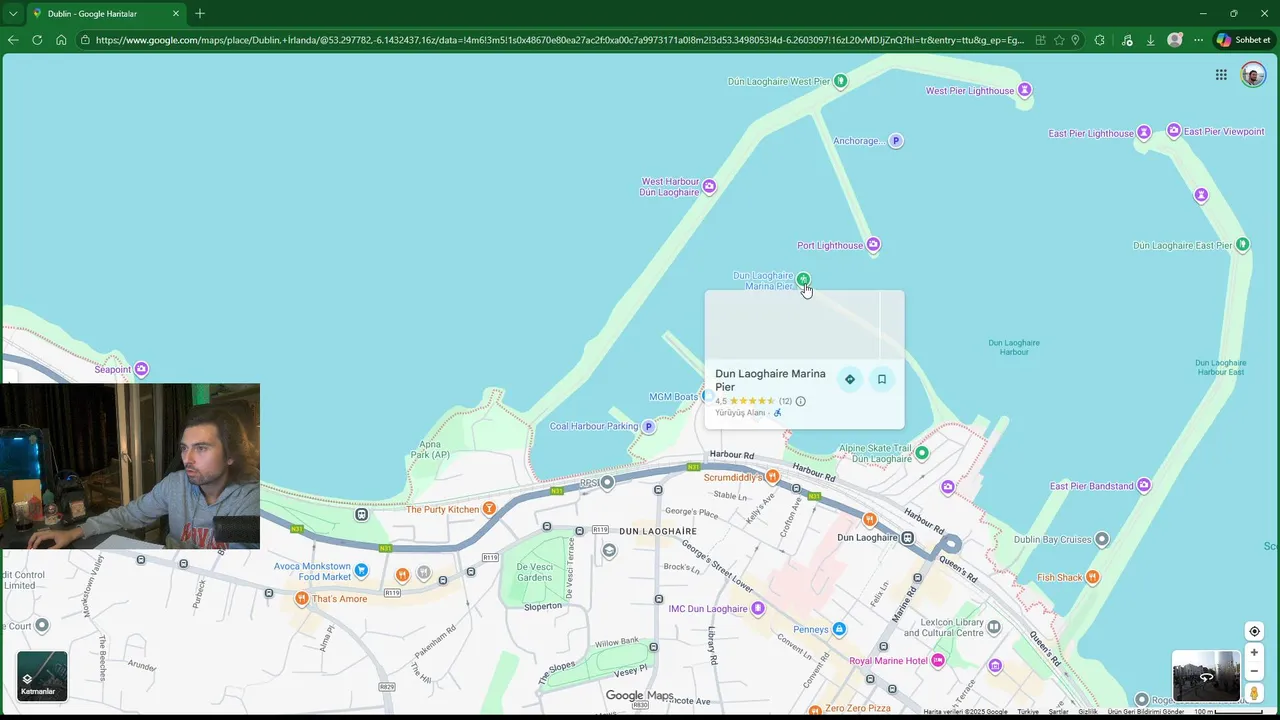Click the location permission pin in address bar
Screen dimensions: 1280x720
point(1075,40)
